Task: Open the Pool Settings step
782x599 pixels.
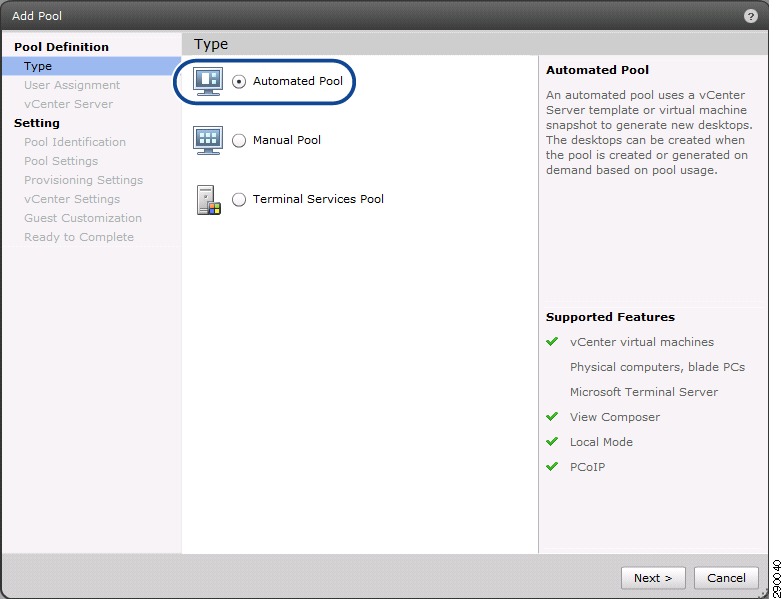Action: click(x=61, y=161)
